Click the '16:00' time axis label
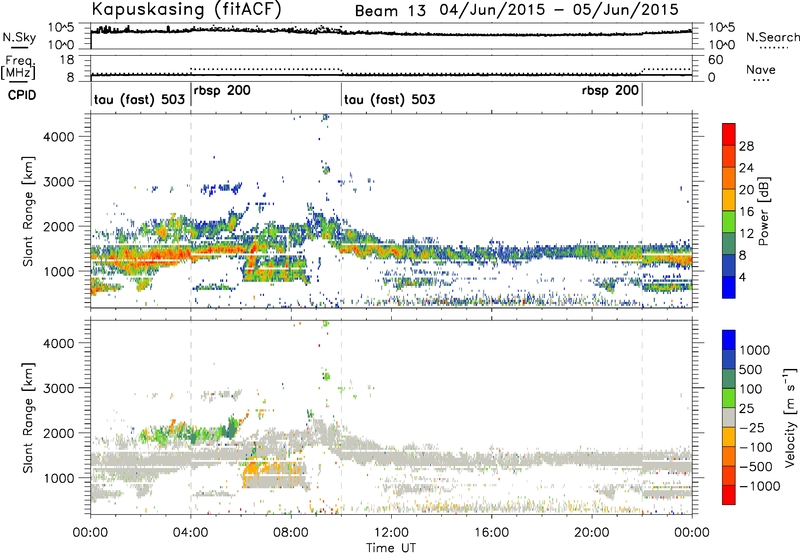The image size is (800, 554). (x=491, y=533)
